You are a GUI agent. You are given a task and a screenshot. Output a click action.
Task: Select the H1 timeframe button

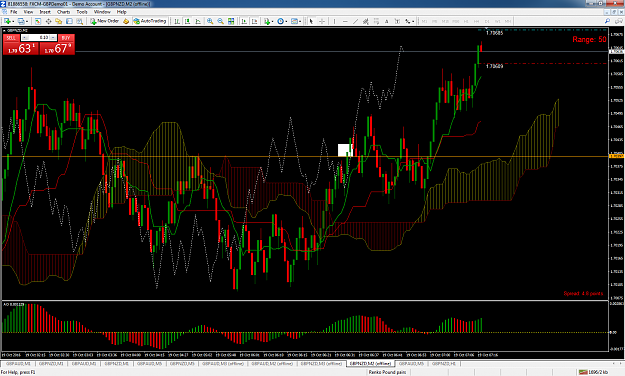coord(466,21)
